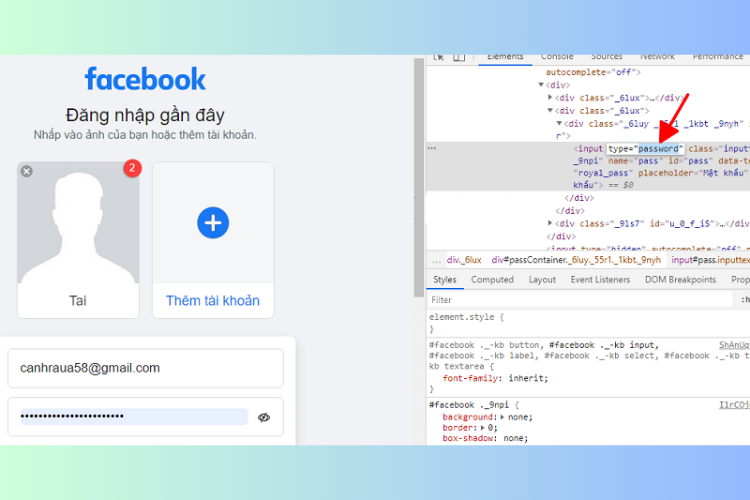
Task: Collapse the div node below autocomplete
Action: click(541, 85)
